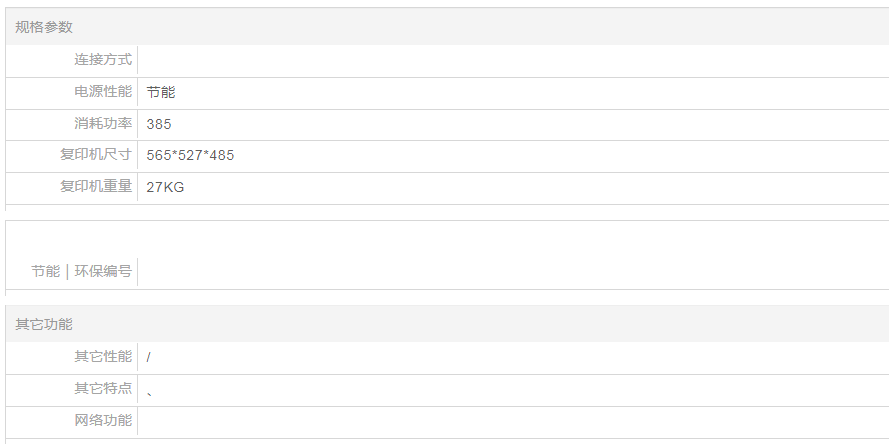This screenshot has height=445, width=893.
Task: Click the slash value beside 其它性能
Action: pyautogui.click(x=149, y=357)
